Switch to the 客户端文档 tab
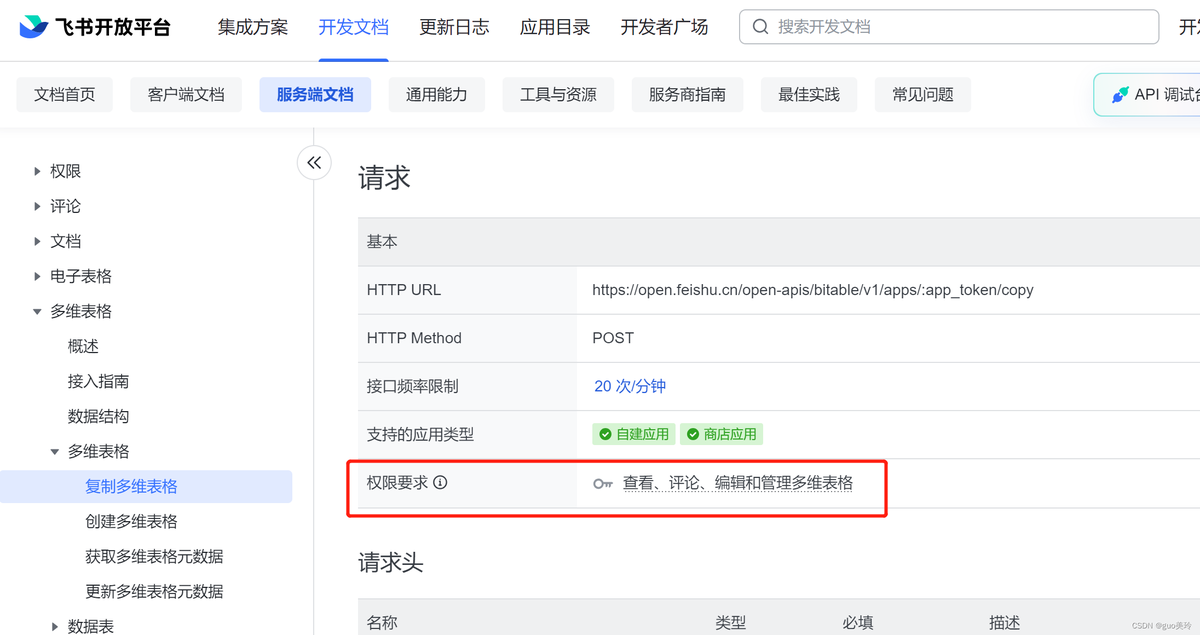 (186, 95)
